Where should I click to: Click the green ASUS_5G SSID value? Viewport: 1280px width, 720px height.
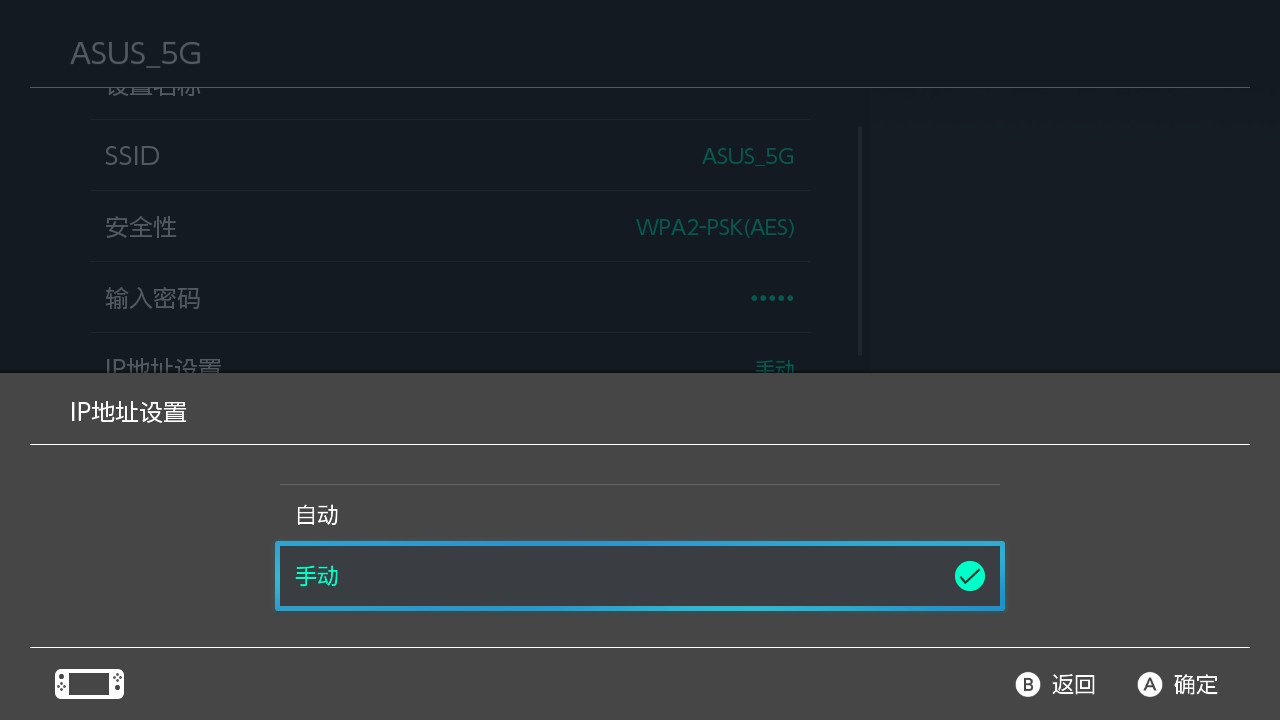[x=747, y=156]
